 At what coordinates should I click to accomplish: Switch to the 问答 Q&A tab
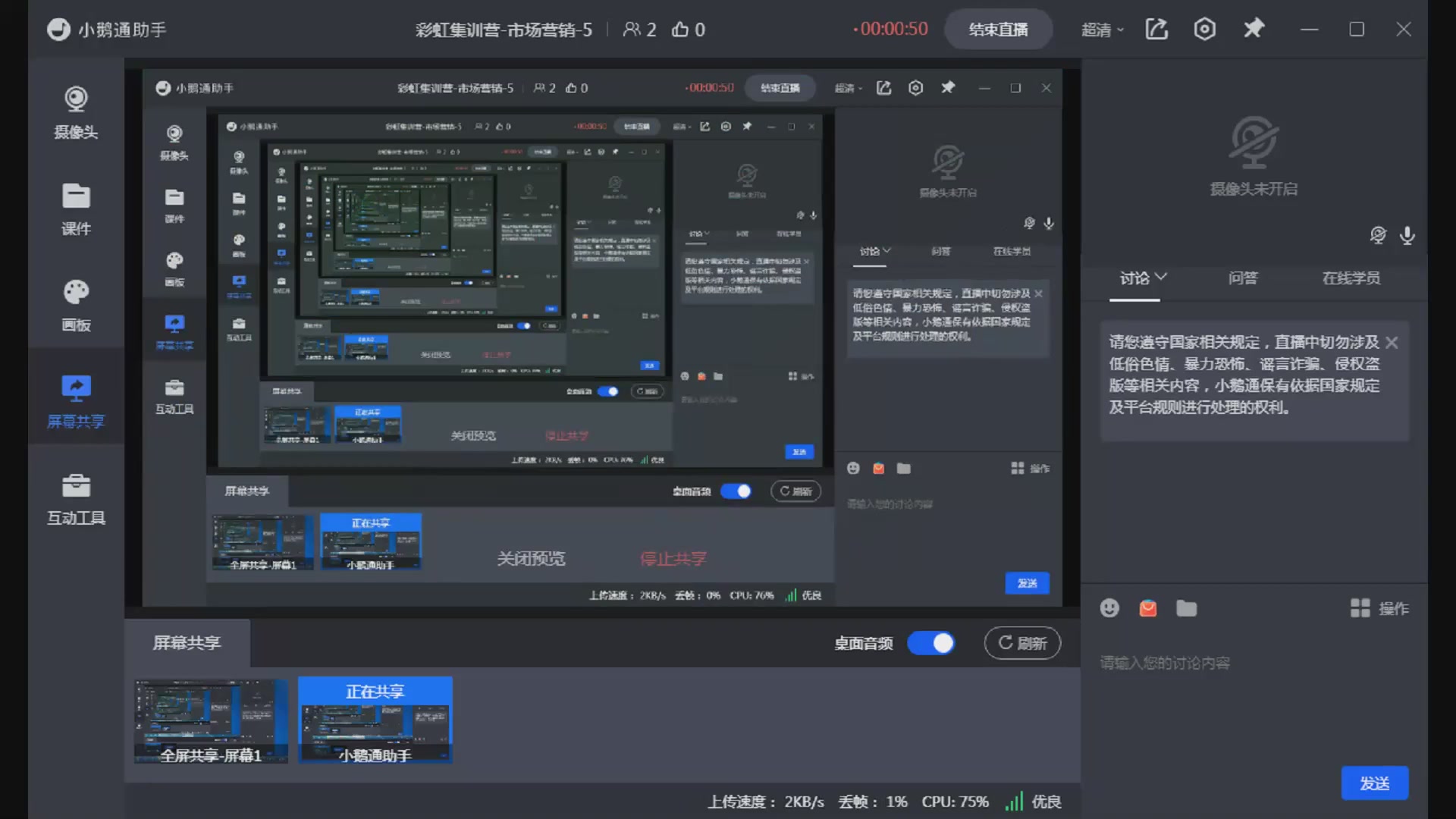[x=1243, y=278]
